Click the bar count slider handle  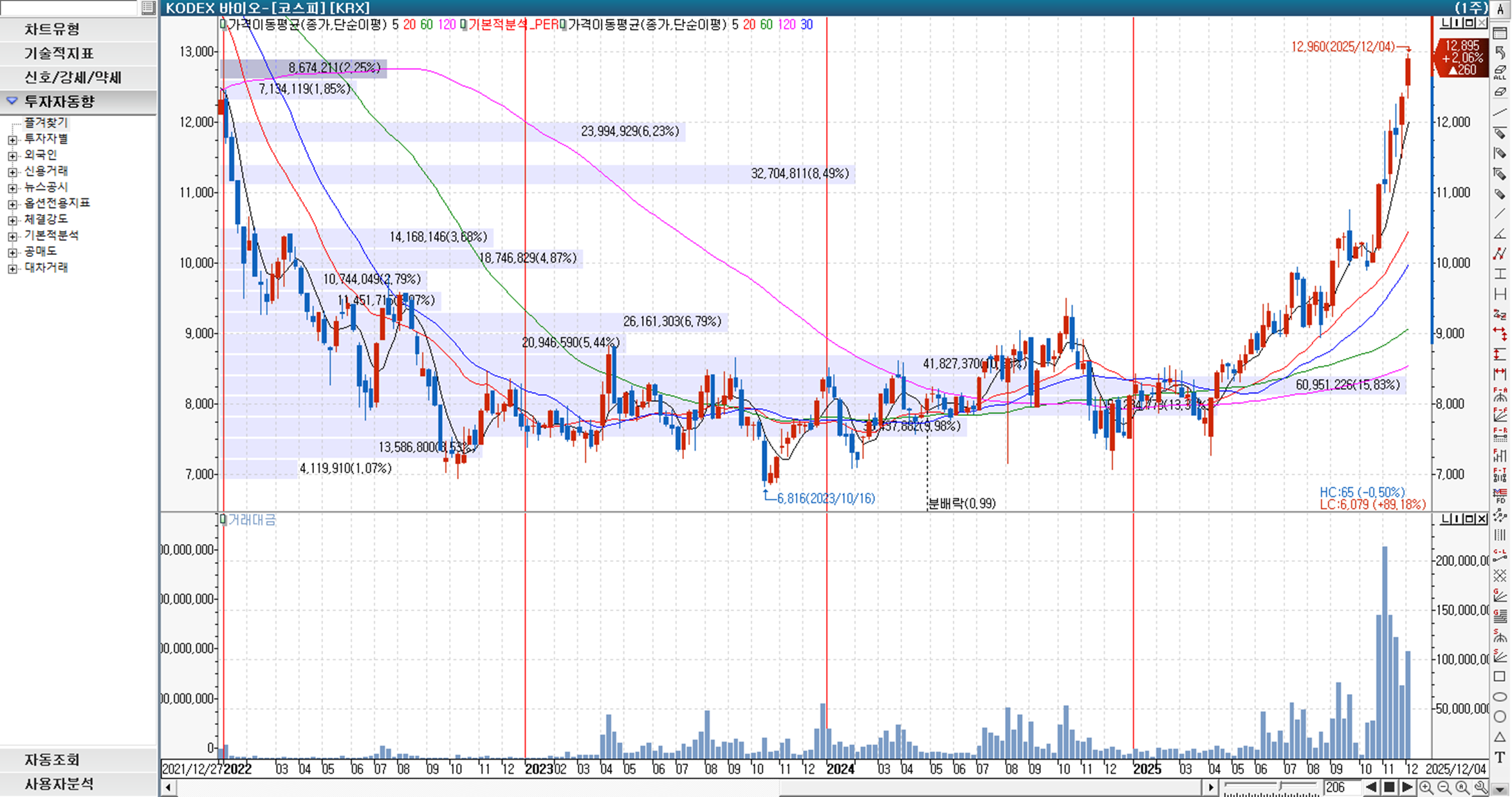(x=1282, y=787)
